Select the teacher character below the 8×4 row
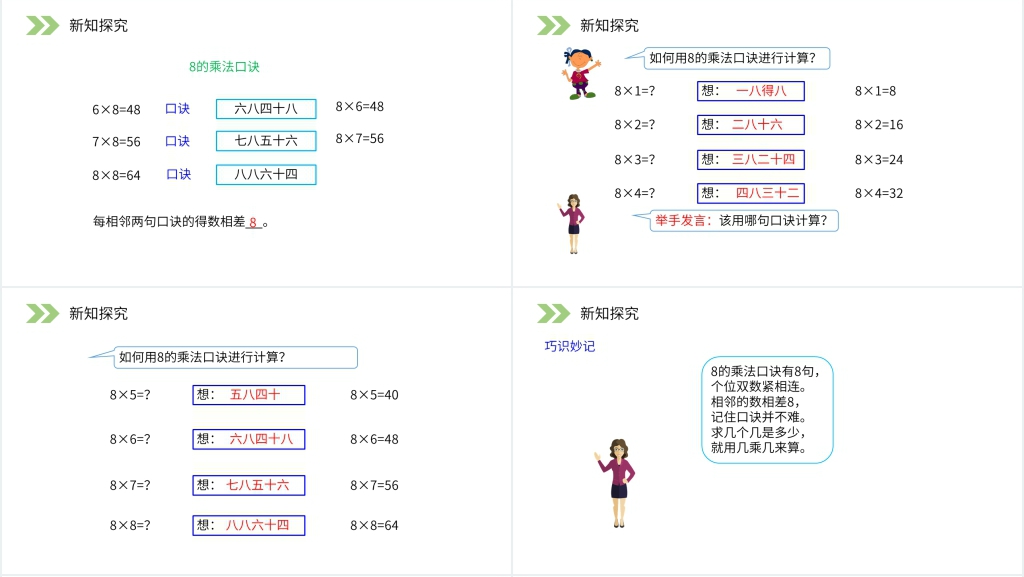This screenshot has width=1024, height=577. click(575, 225)
